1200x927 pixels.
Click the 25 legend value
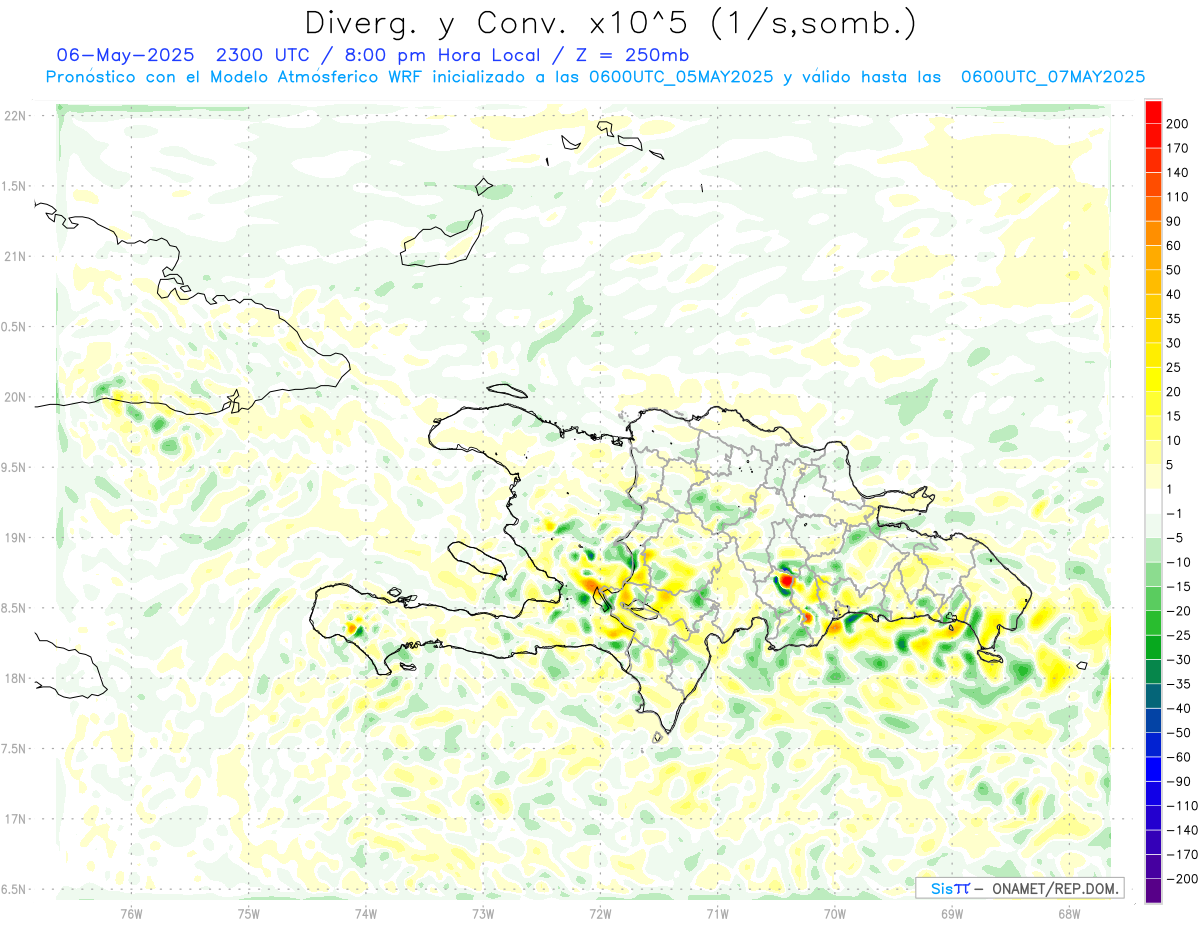point(1173,368)
